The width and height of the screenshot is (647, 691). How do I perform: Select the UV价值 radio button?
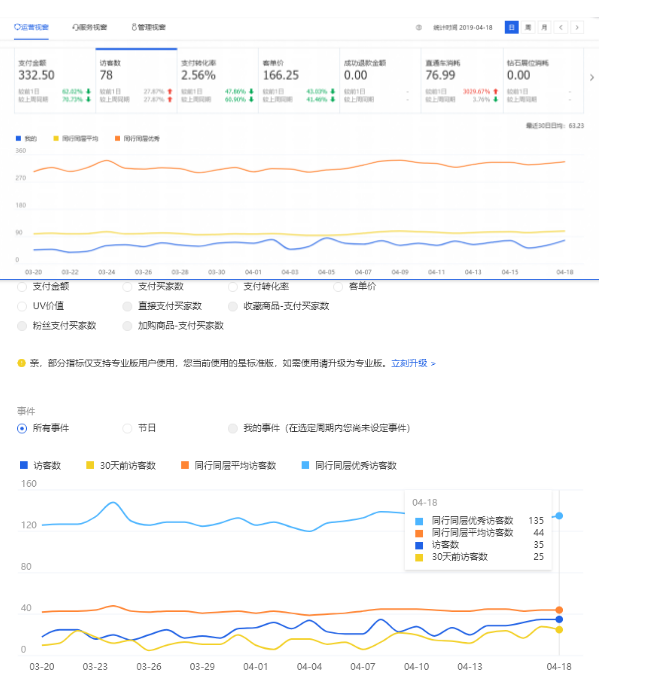coord(22,306)
